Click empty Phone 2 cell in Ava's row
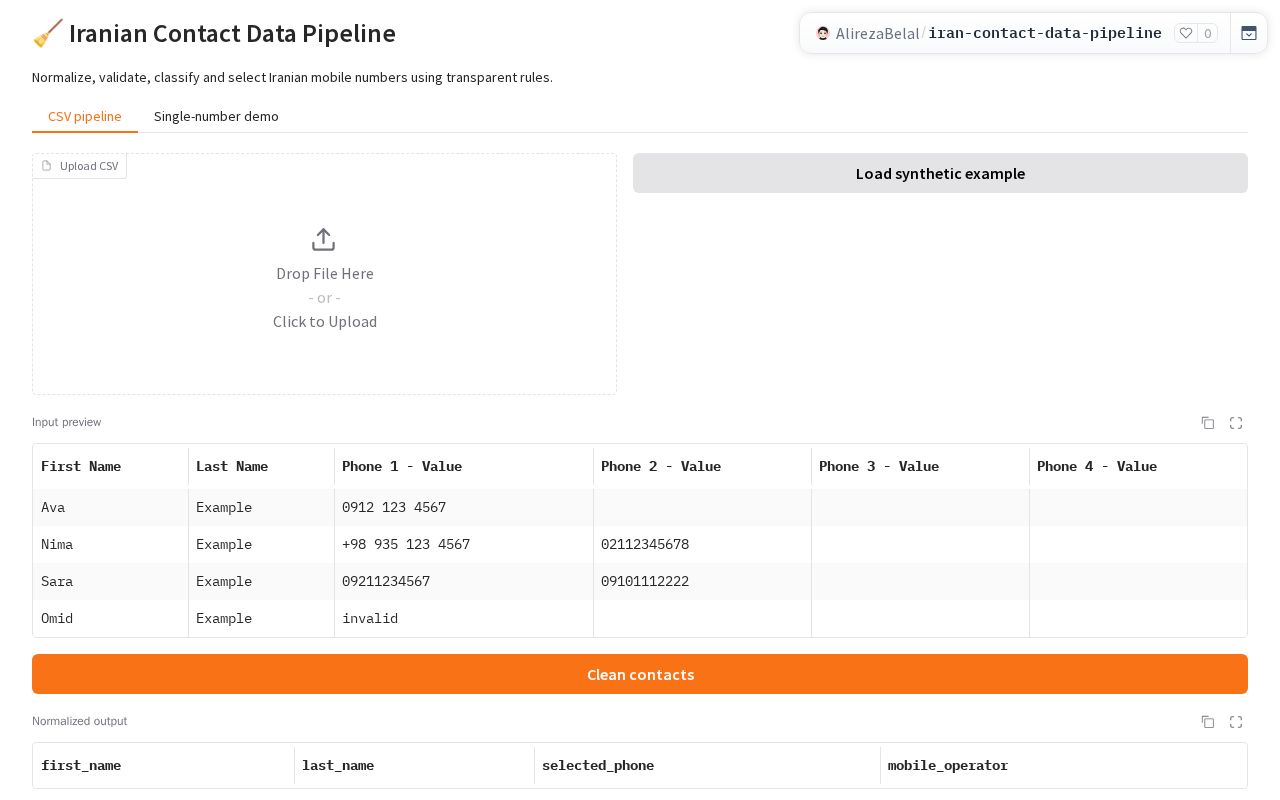The image size is (1280, 800). 703,507
